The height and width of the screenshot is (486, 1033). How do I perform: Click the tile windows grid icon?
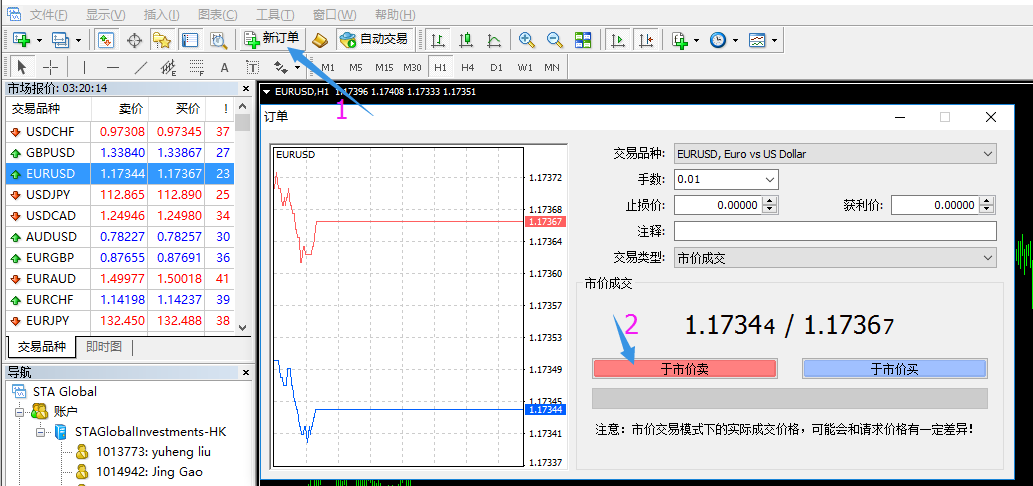582,40
